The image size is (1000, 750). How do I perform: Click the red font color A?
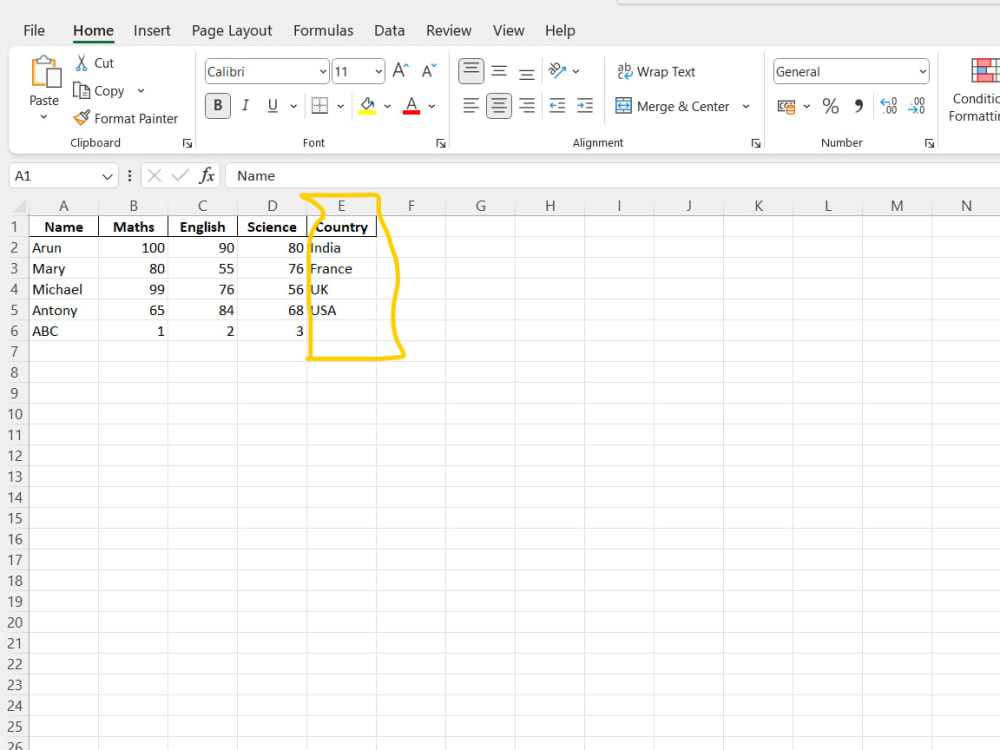coord(411,105)
